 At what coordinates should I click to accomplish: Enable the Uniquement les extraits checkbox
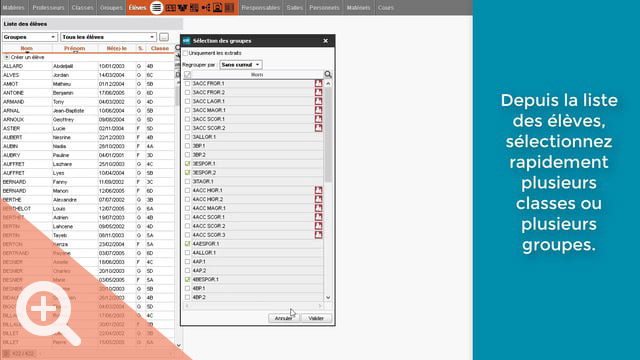186,53
